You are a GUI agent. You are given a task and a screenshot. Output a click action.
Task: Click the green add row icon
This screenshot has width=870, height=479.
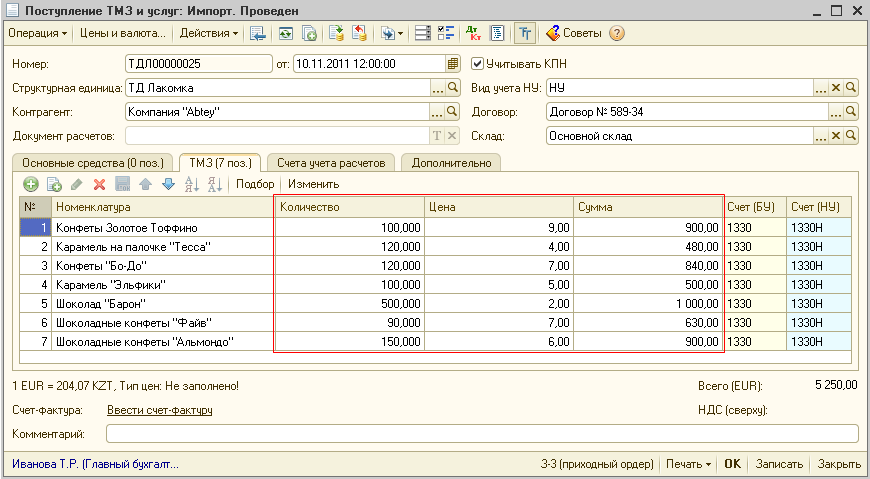[x=31, y=184]
